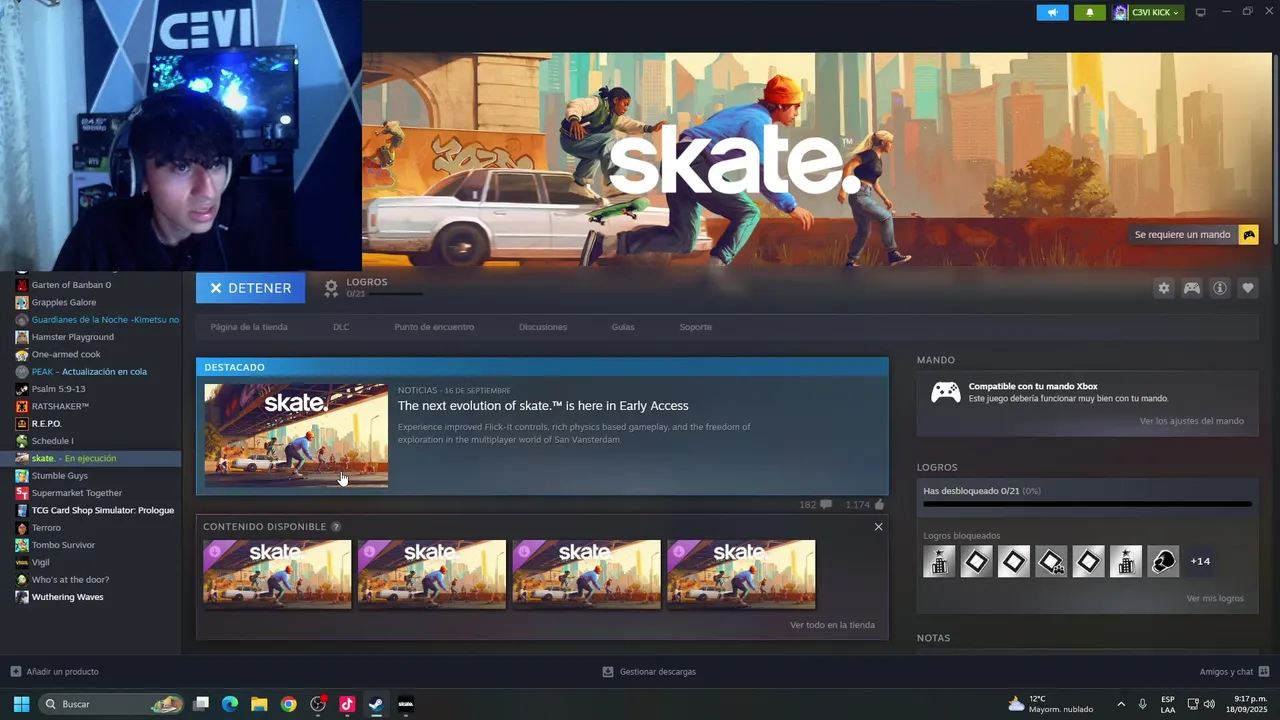Screen dimensions: 1280x720
Task: Open first DLC thumbnail in Contenido disponible
Action: [277, 574]
